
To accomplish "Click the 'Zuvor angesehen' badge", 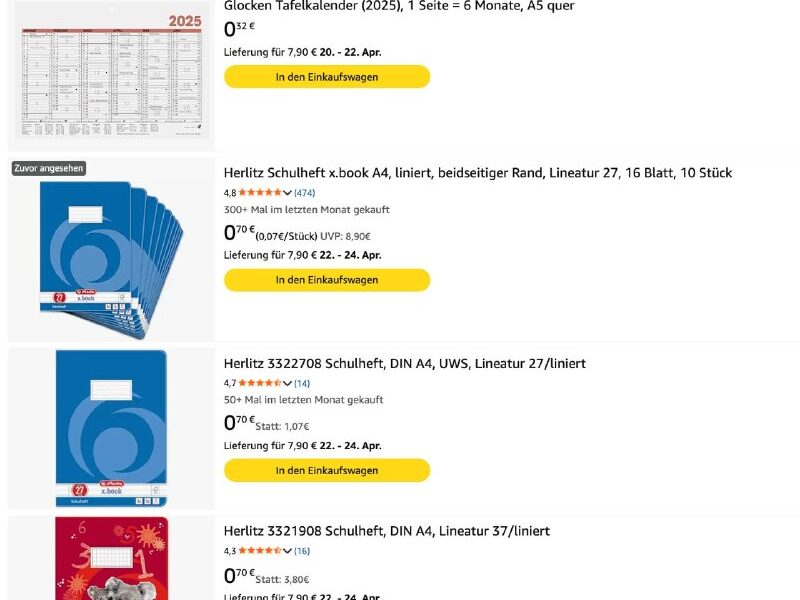I will coord(49,169).
